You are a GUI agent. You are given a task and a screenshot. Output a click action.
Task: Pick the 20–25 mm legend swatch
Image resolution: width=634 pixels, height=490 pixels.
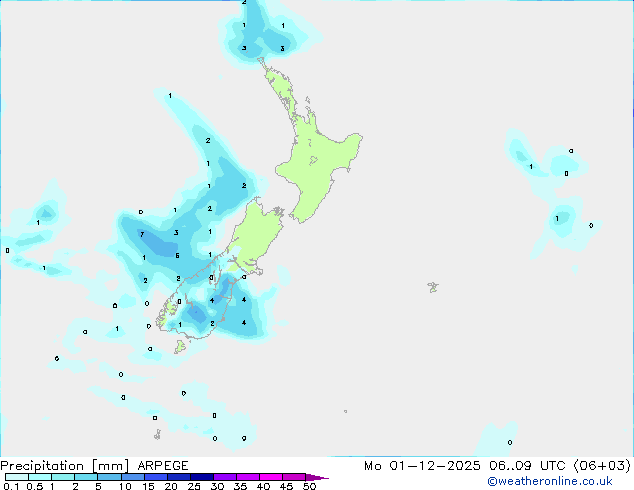(x=179, y=477)
